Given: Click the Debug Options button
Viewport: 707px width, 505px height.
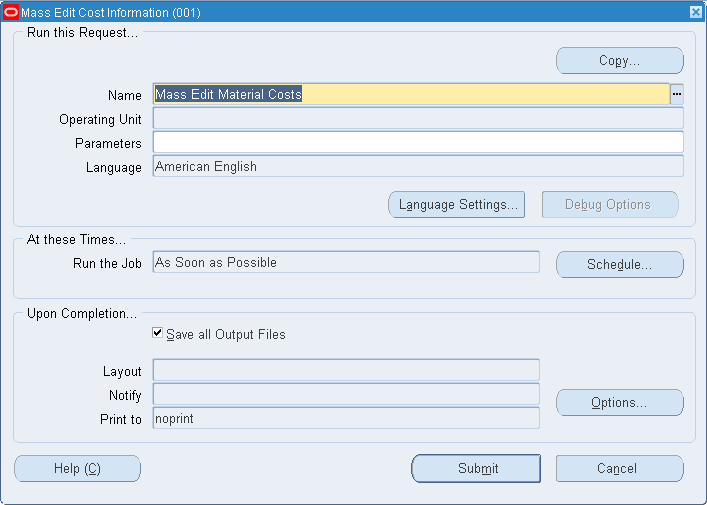Looking at the screenshot, I should pos(610,205).
